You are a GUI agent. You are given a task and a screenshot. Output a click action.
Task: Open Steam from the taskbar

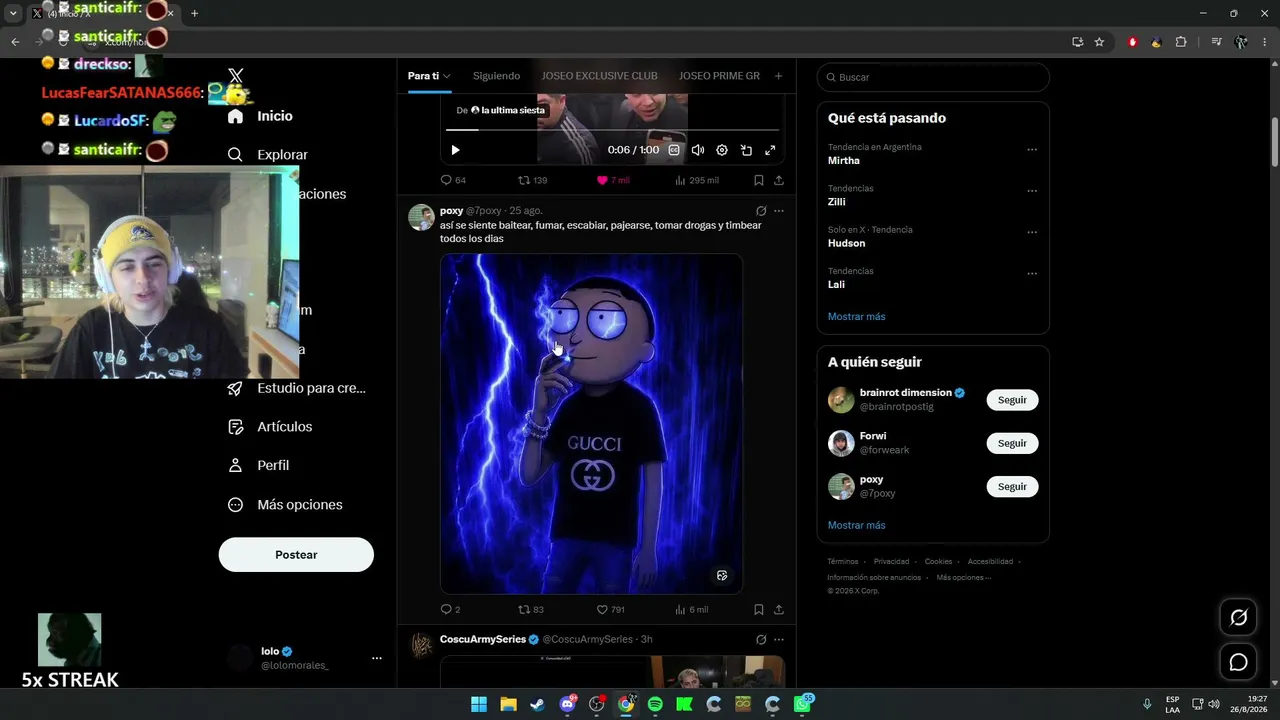coord(537,704)
